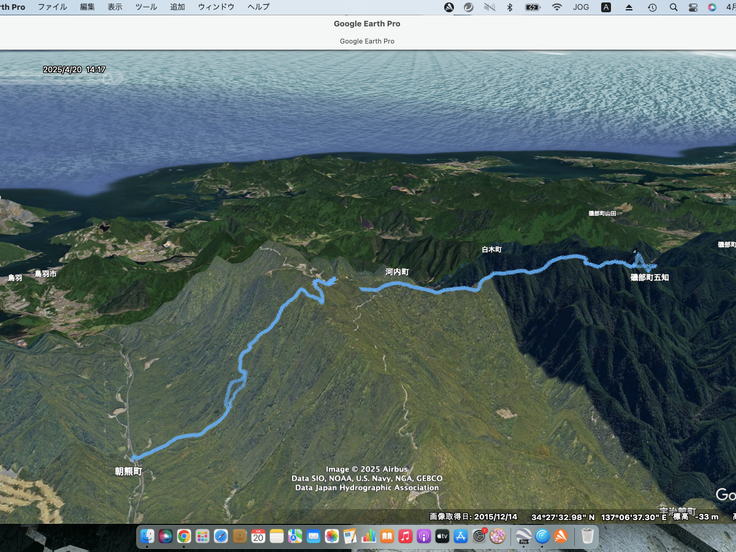Open the input source selector 'A'
The image size is (736, 552).
606,7
